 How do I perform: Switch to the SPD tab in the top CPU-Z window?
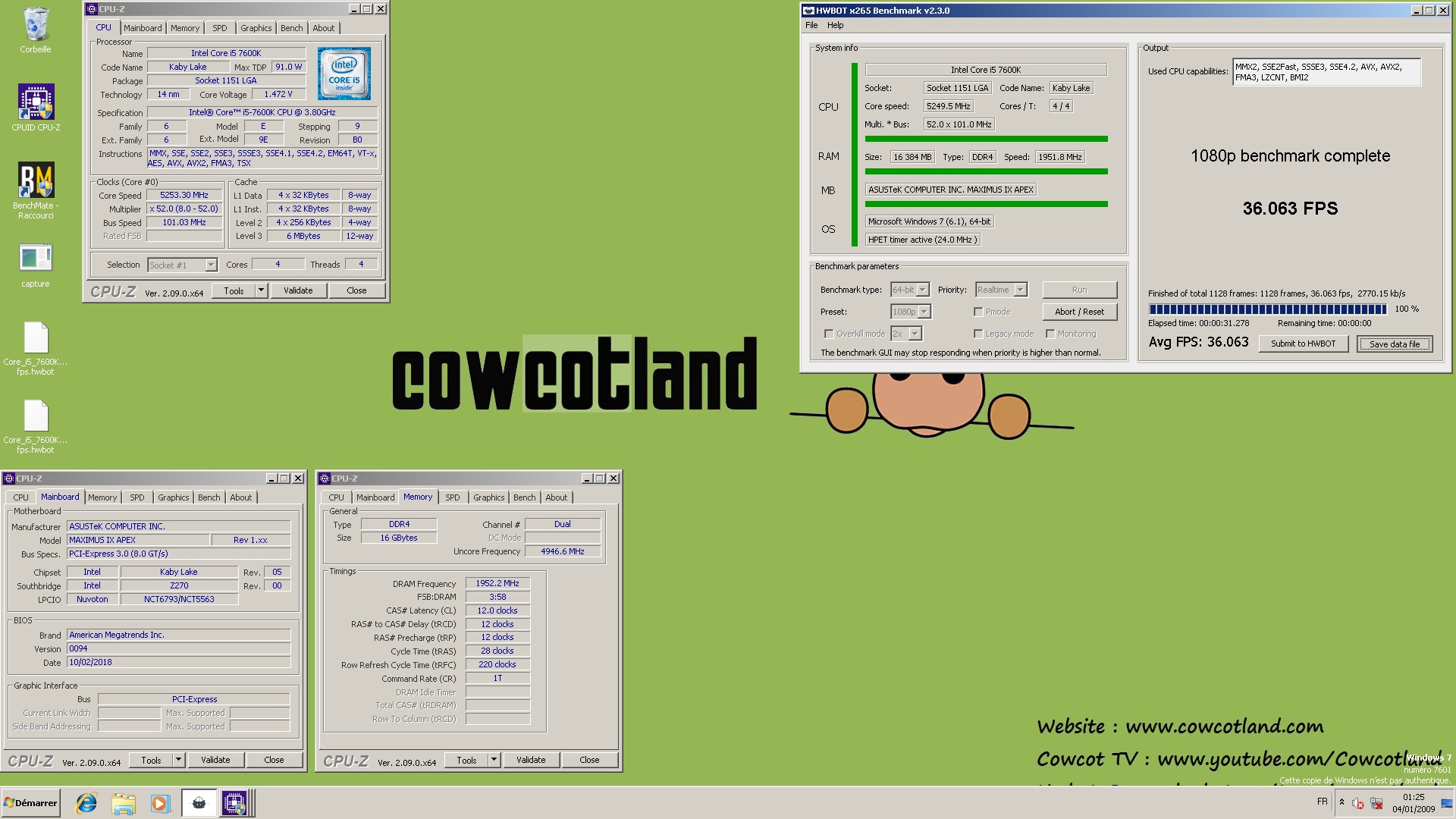(x=219, y=28)
